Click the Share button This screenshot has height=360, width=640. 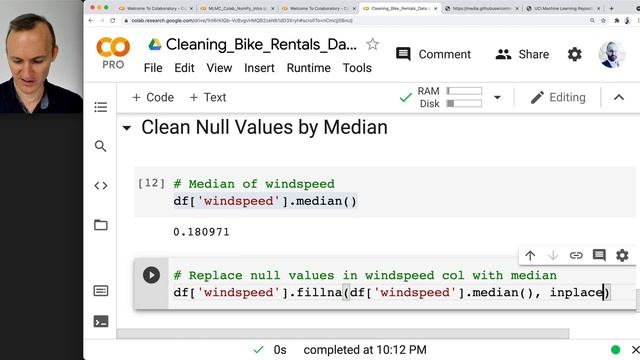pos(522,54)
